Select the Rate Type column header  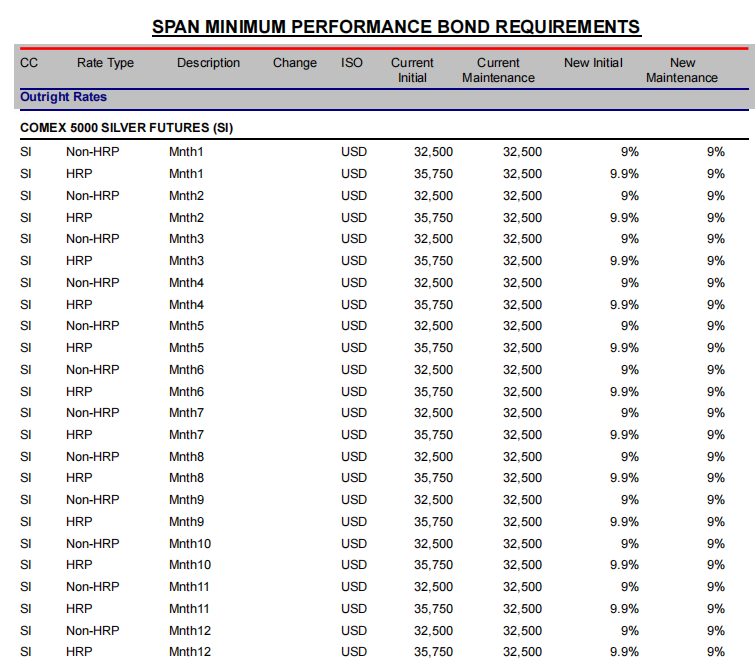105,63
